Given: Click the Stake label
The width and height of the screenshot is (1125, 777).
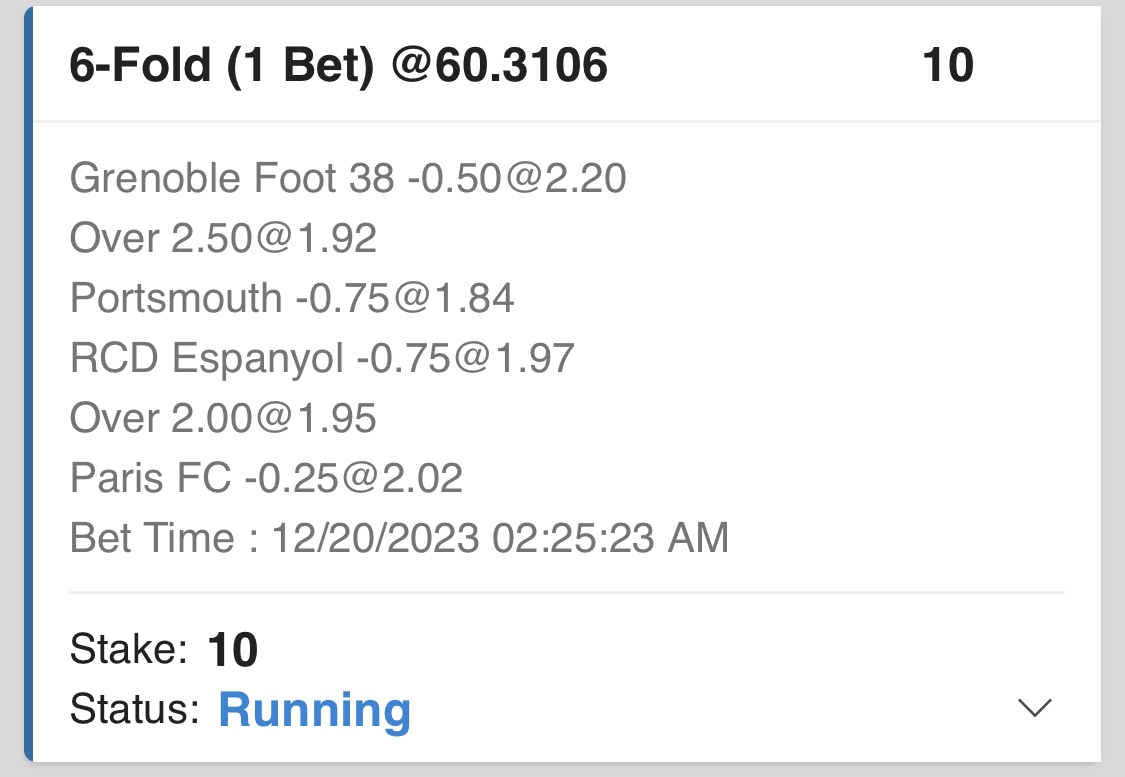Looking at the screenshot, I should (x=129, y=651).
